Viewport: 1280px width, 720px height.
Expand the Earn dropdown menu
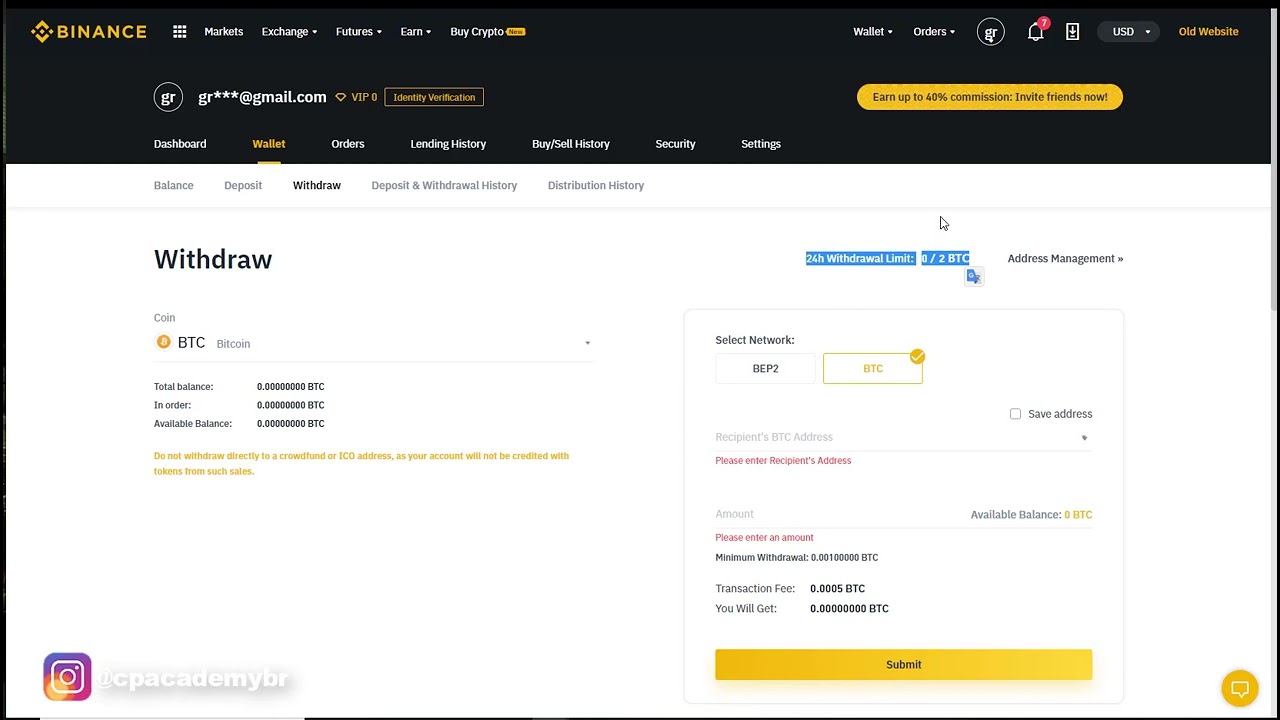tap(416, 32)
